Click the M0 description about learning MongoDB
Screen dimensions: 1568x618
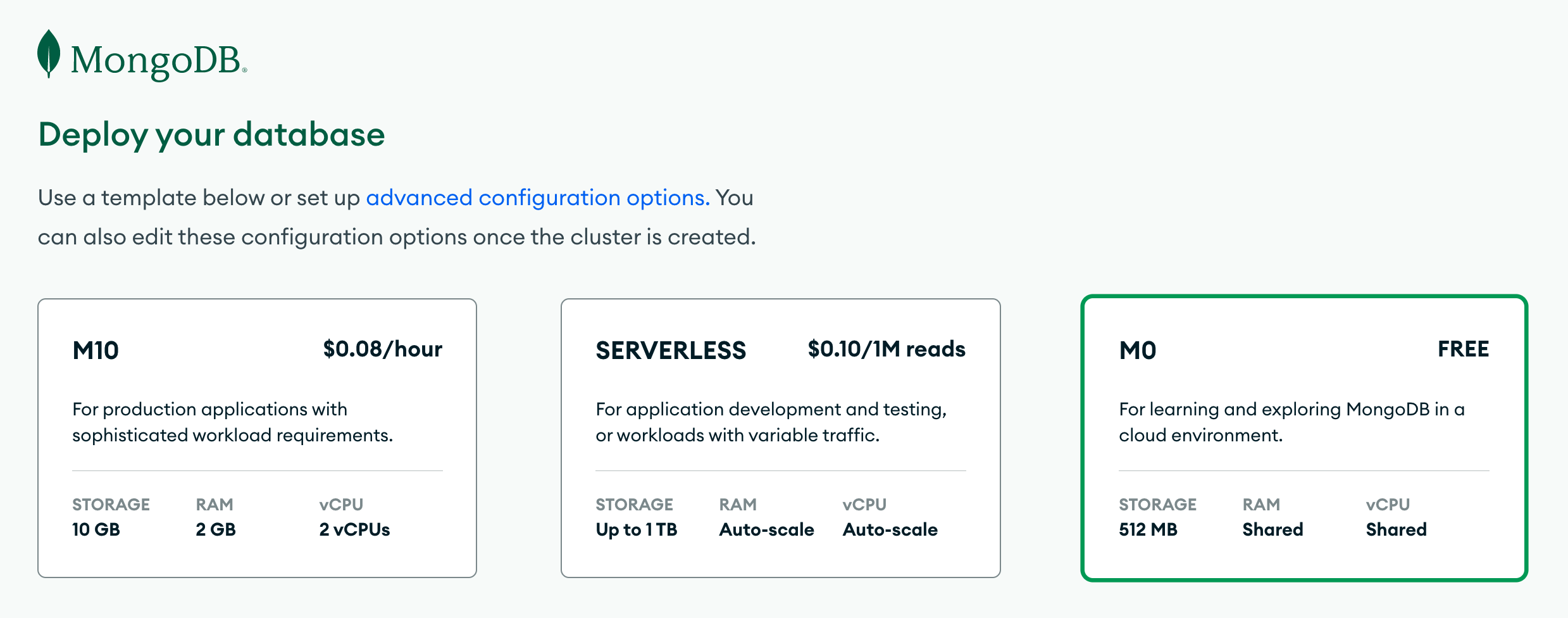[1291, 422]
